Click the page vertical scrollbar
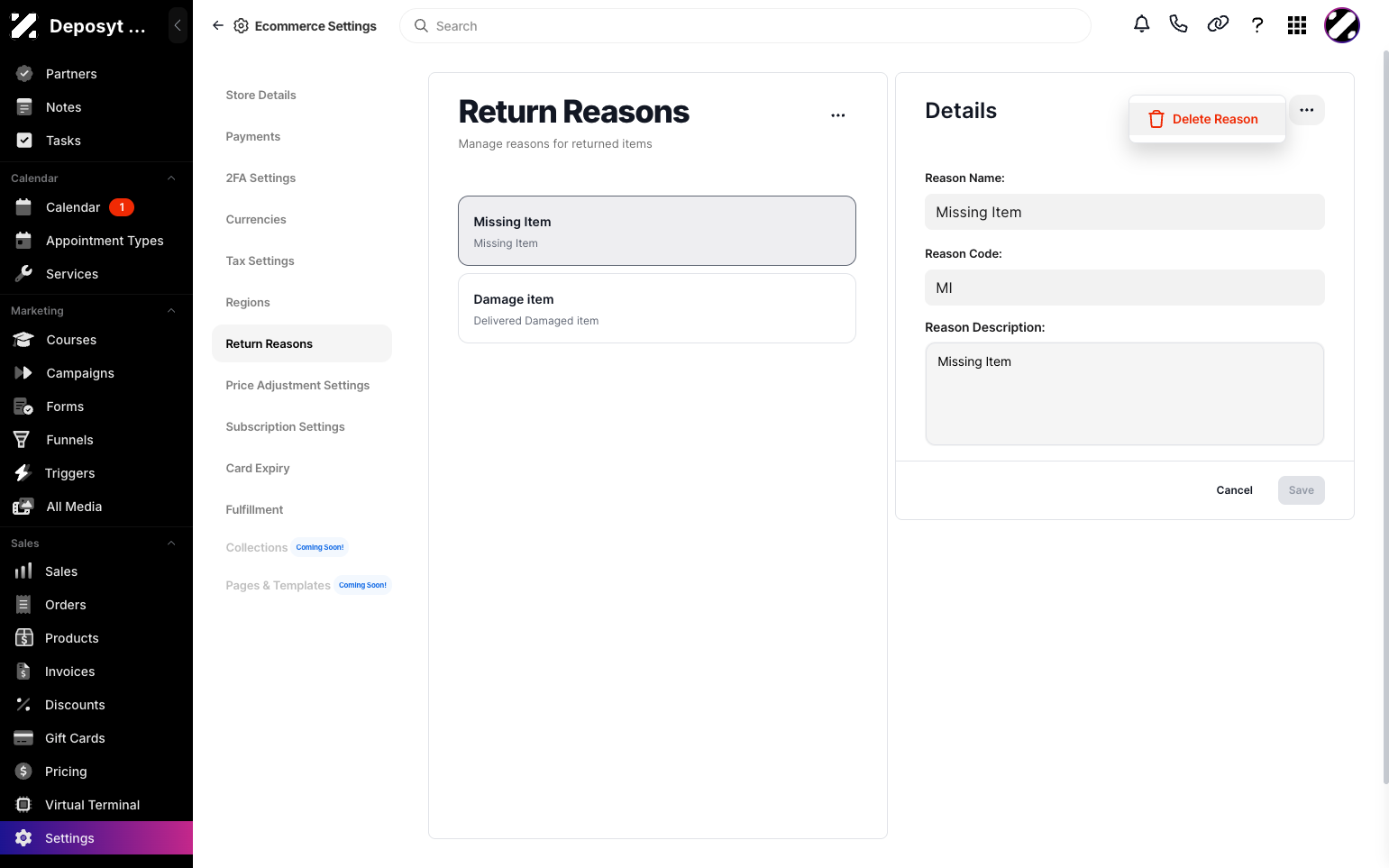Image resolution: width=1389 pixels, height=868 pixels. coord(1385,416)
